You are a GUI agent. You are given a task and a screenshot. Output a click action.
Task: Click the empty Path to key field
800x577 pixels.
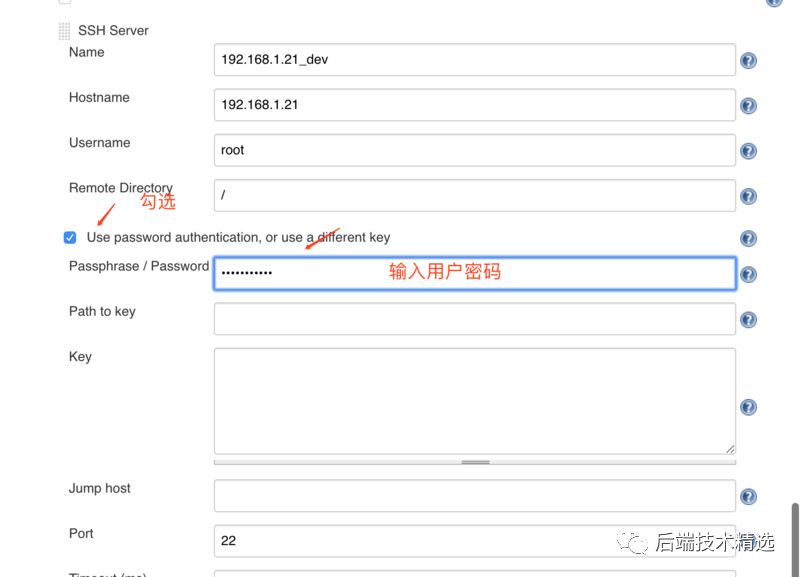tap(474, 319)
